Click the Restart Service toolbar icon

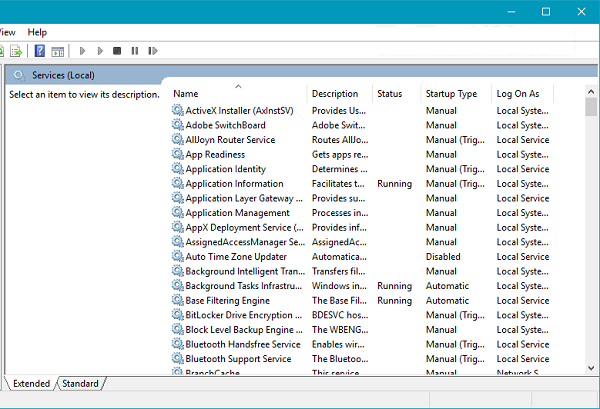(151, 50)
